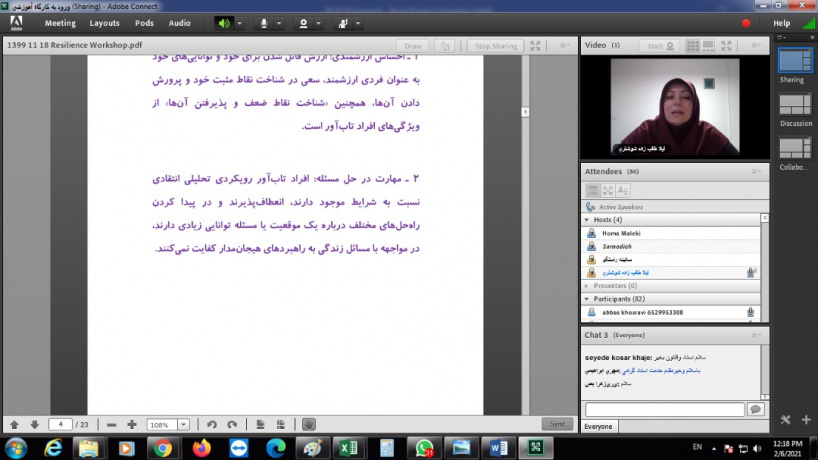The height and width of the screenshot is (460, 818).
Task: Click the PDF vertical scrollbar thumb
Action: point(525,112)
